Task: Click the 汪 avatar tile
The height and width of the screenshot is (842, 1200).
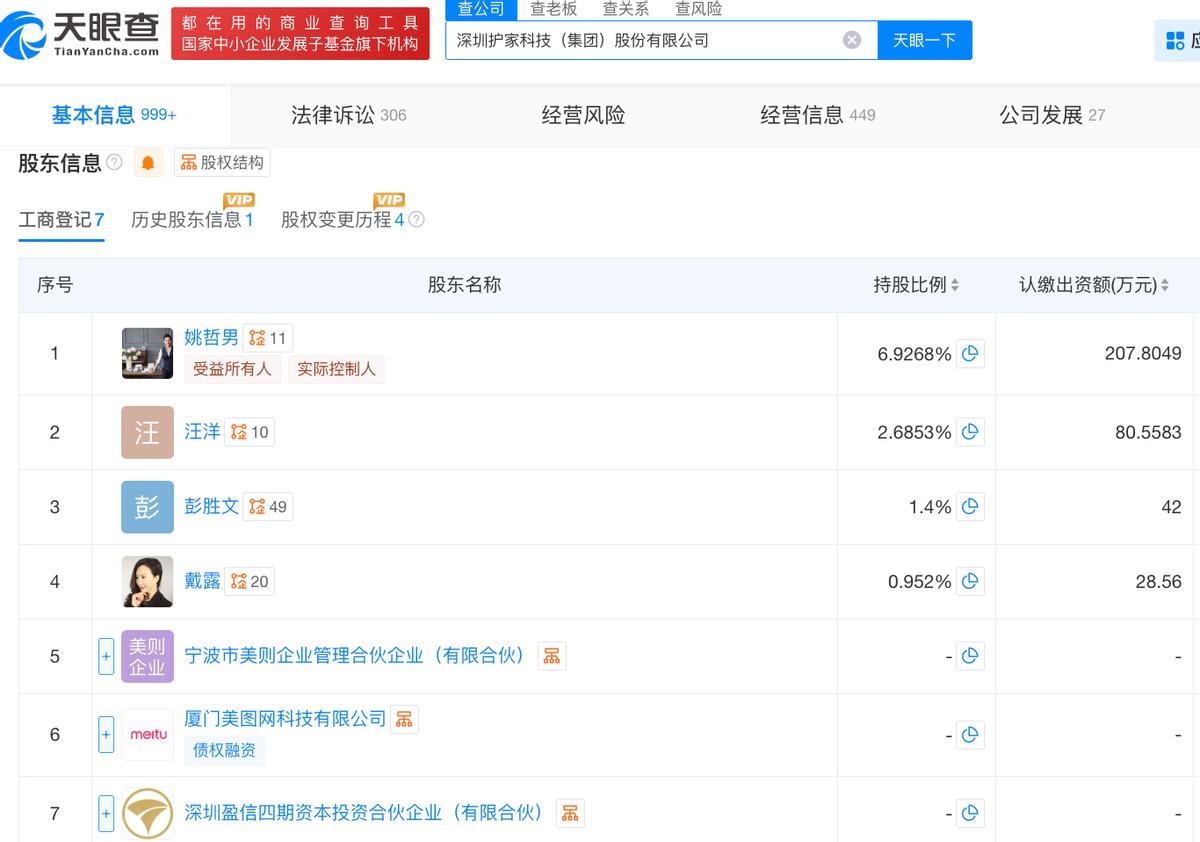Action: [x=147, y=432]
